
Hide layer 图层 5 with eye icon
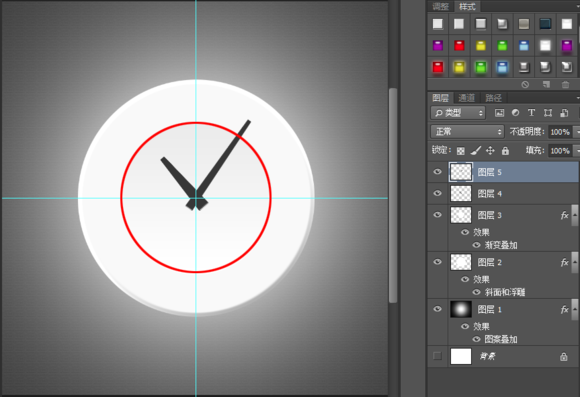click(437, 172)
